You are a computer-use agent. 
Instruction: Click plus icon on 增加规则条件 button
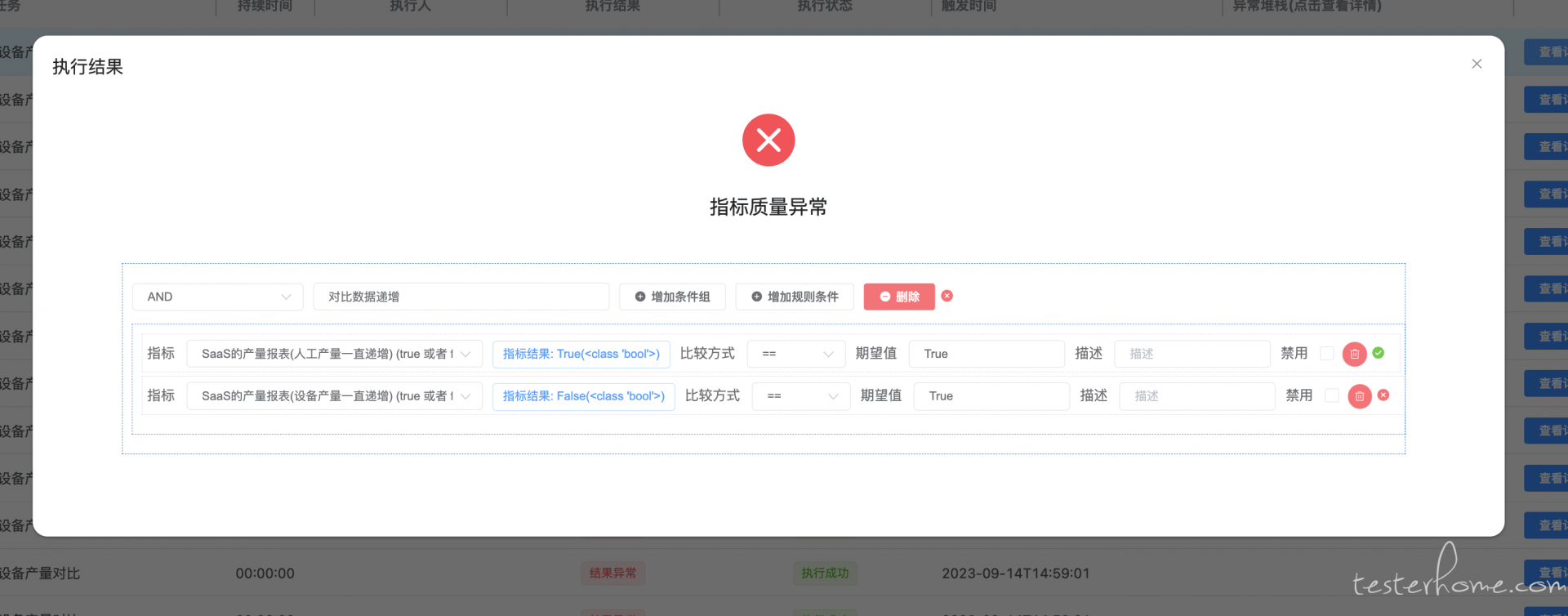(757, 297)
